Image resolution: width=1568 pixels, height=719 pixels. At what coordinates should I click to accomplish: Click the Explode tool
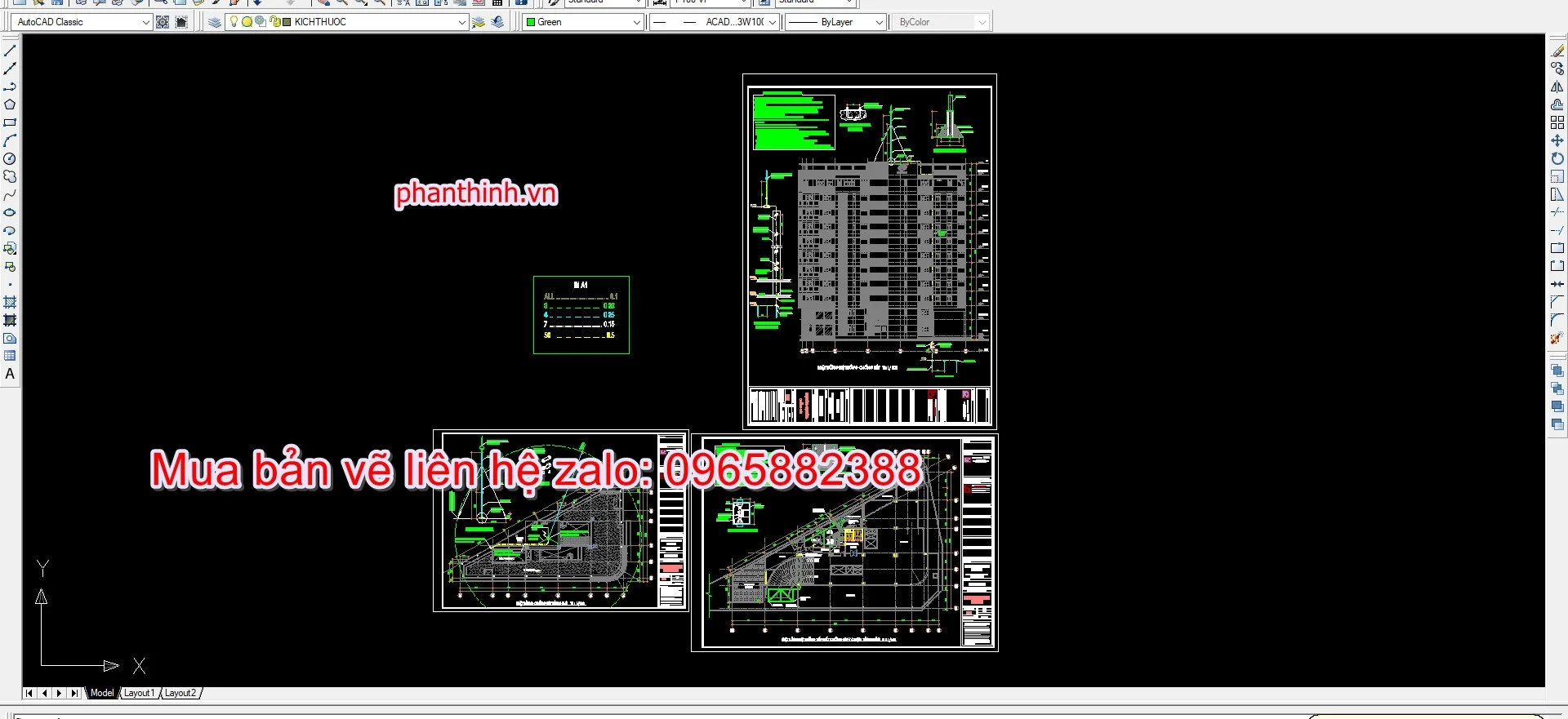(x=1557, y=338)
